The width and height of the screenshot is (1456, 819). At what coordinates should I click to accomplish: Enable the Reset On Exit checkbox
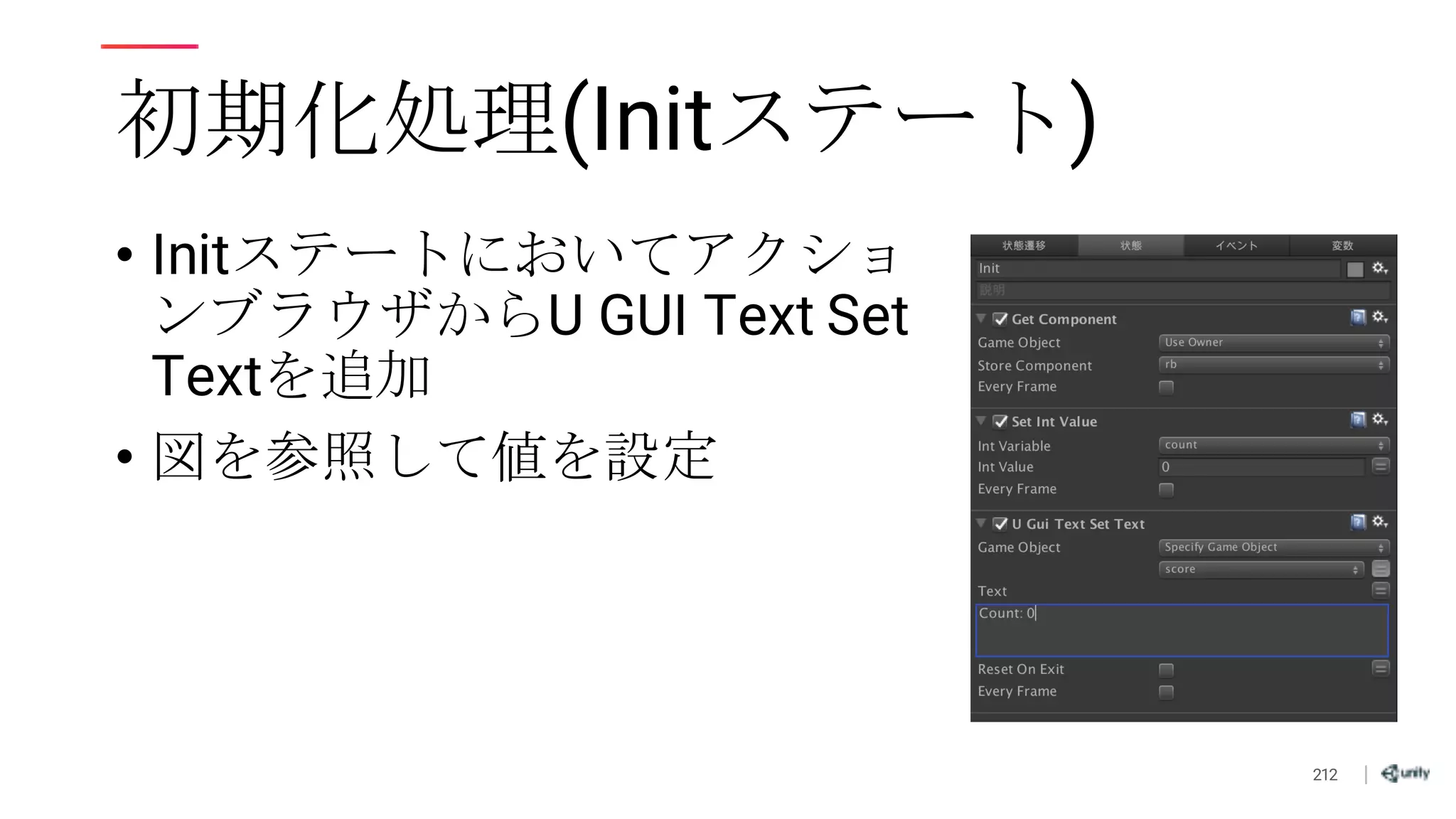pos(1166,670)
